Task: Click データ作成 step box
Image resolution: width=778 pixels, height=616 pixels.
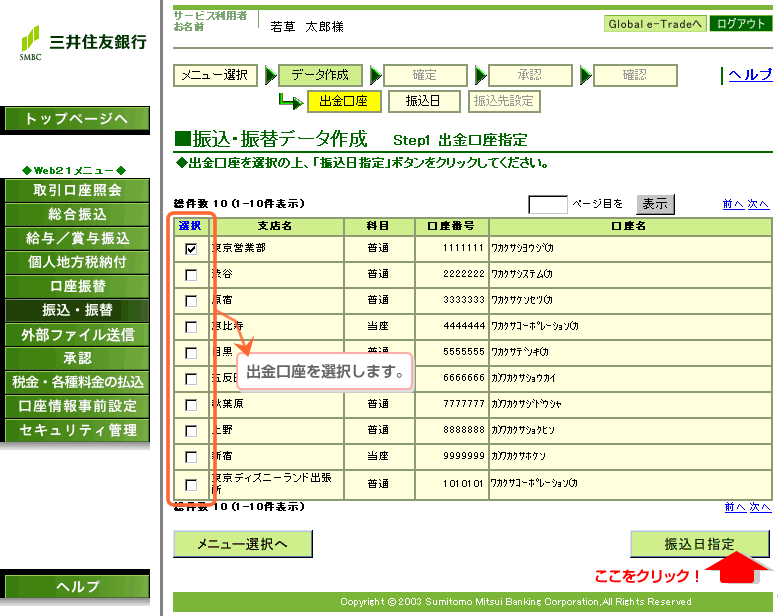Action: [320, 75]
